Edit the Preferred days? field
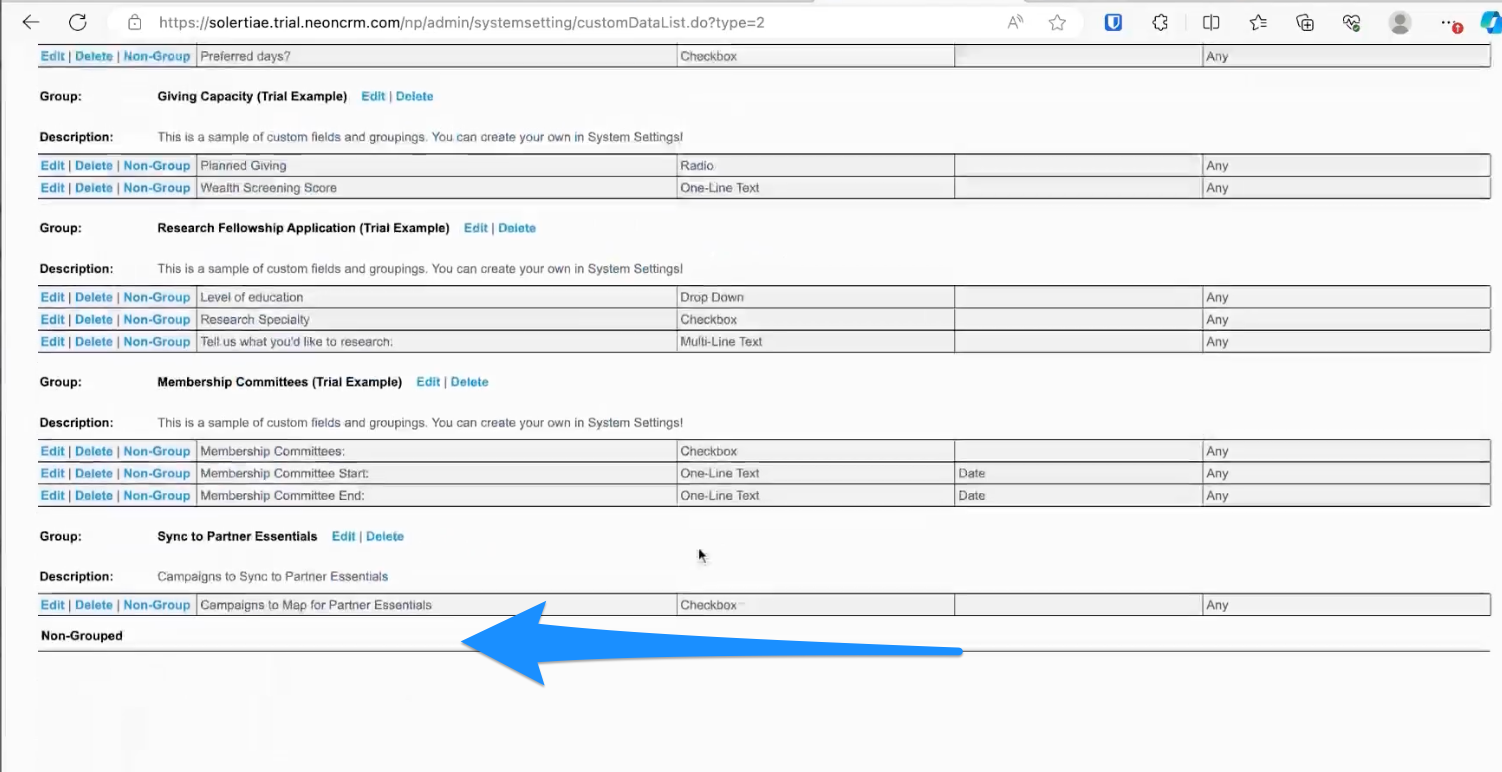1502x772 pixels. (x=52, y=57)
